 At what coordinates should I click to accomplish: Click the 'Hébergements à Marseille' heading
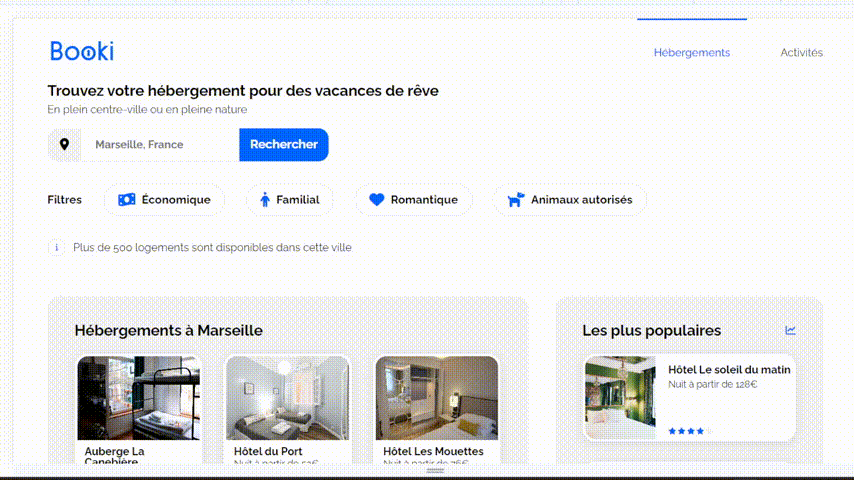169,330
